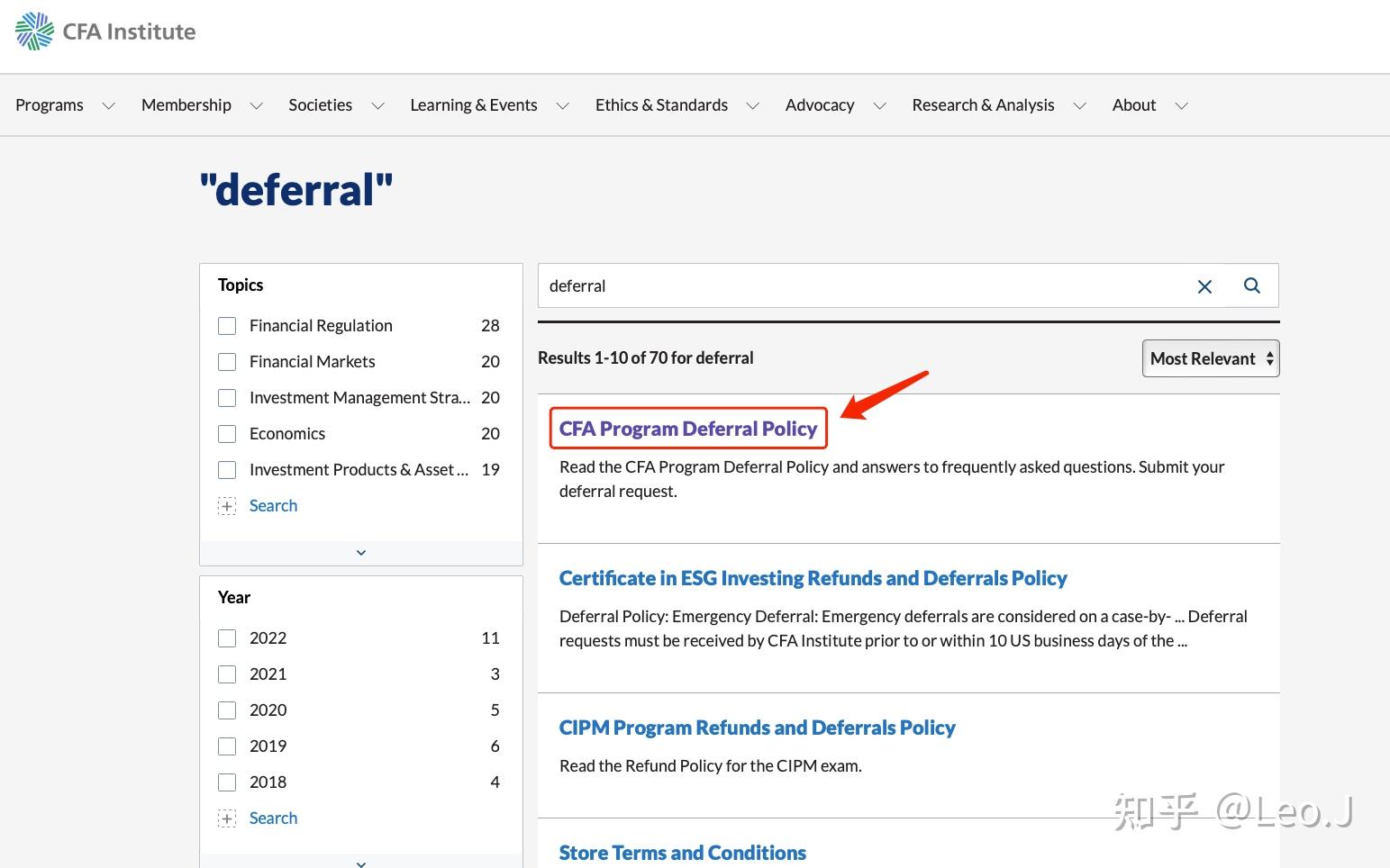Viewport: 1390px width, 868px height.
Task: Expand Research & Analysis chevron
Action: 1080,106
